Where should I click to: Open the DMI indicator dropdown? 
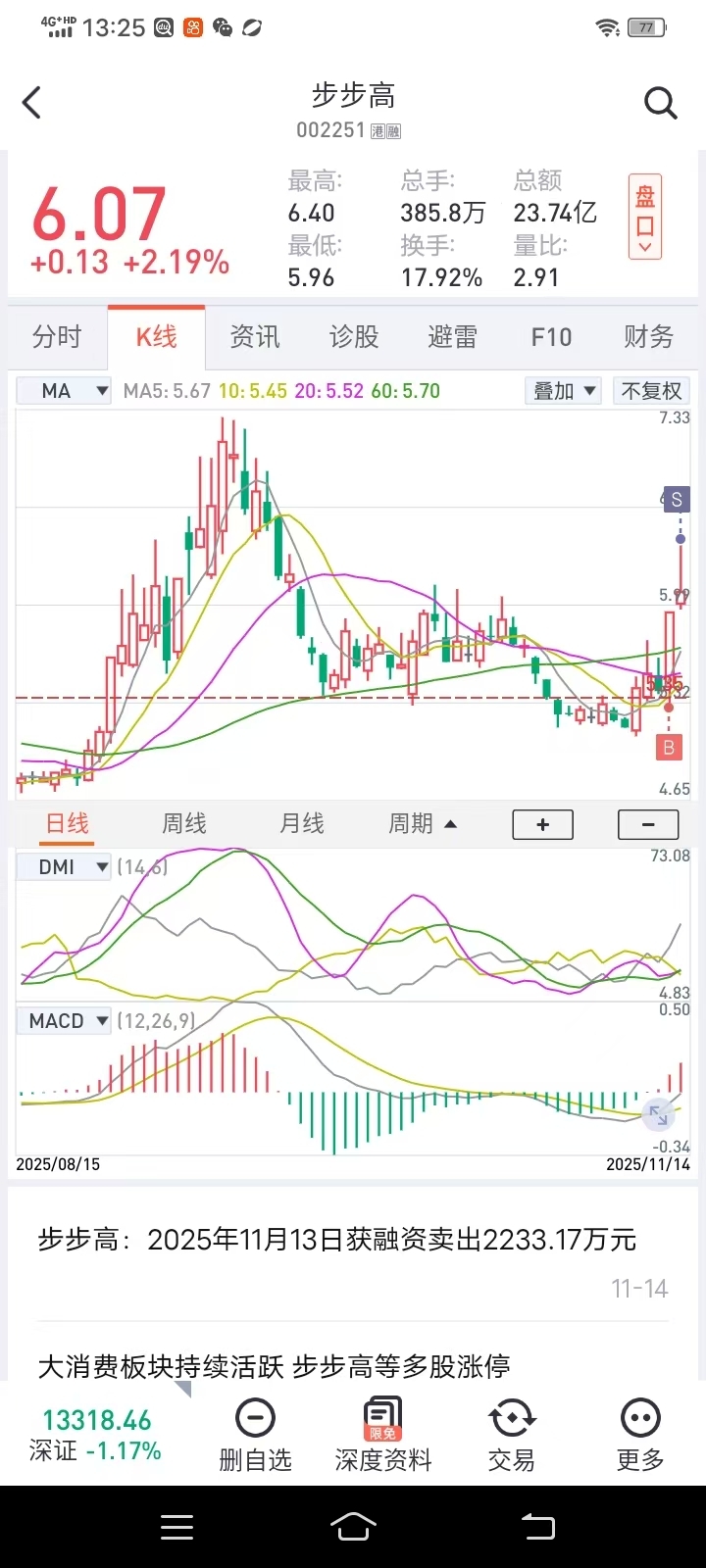[64, 866]
